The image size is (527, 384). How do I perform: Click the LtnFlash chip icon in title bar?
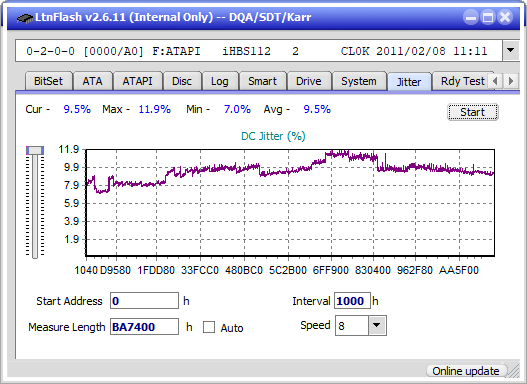pyautogui.click(x=25, y=17)
